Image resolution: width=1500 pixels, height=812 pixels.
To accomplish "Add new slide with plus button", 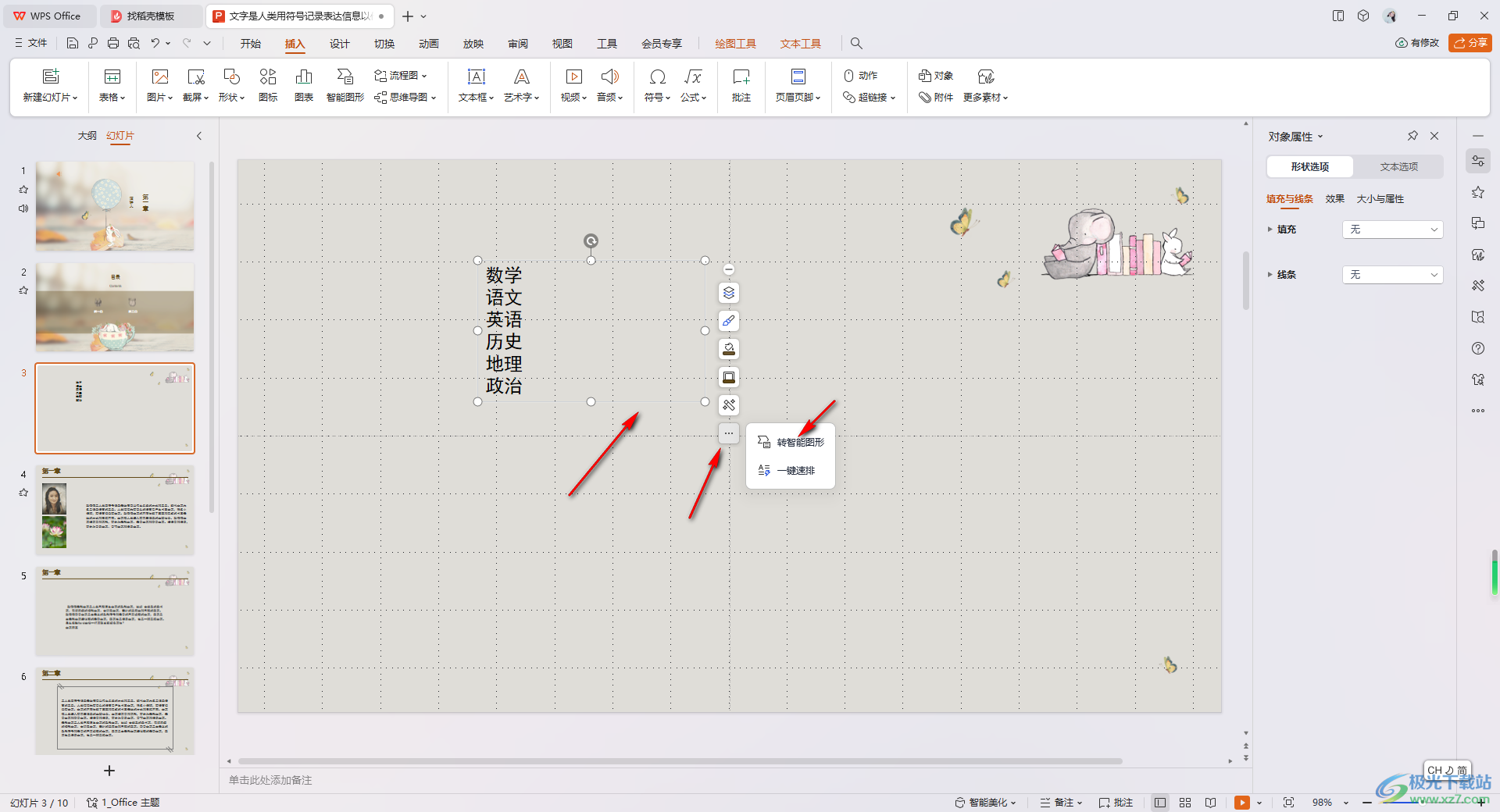I will [x=109, y=771].
